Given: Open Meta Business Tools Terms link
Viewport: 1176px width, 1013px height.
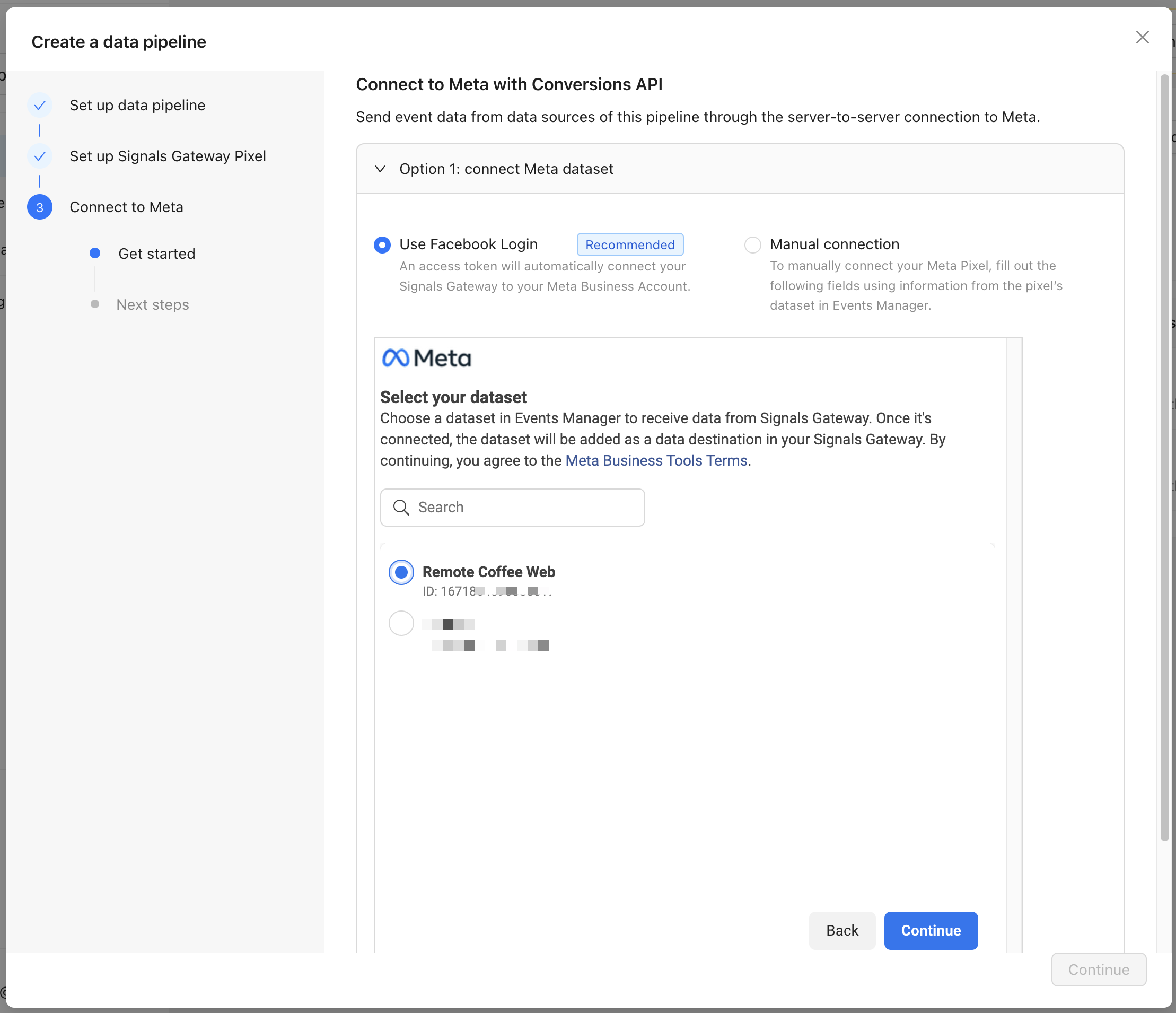Looking at the screenshot, I should [656, 460].
